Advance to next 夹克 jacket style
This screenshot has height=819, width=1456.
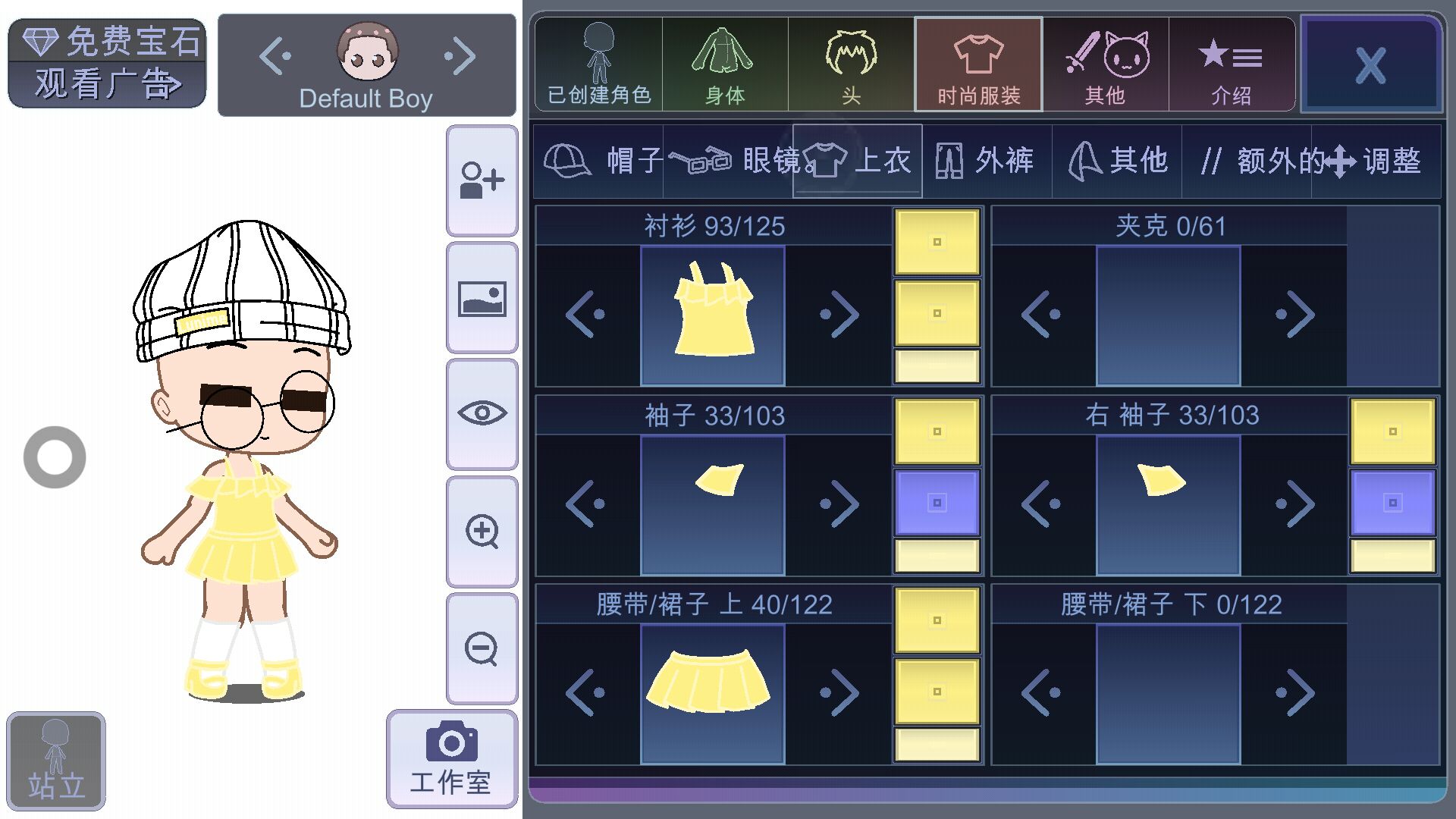(x=1295, y=314)
